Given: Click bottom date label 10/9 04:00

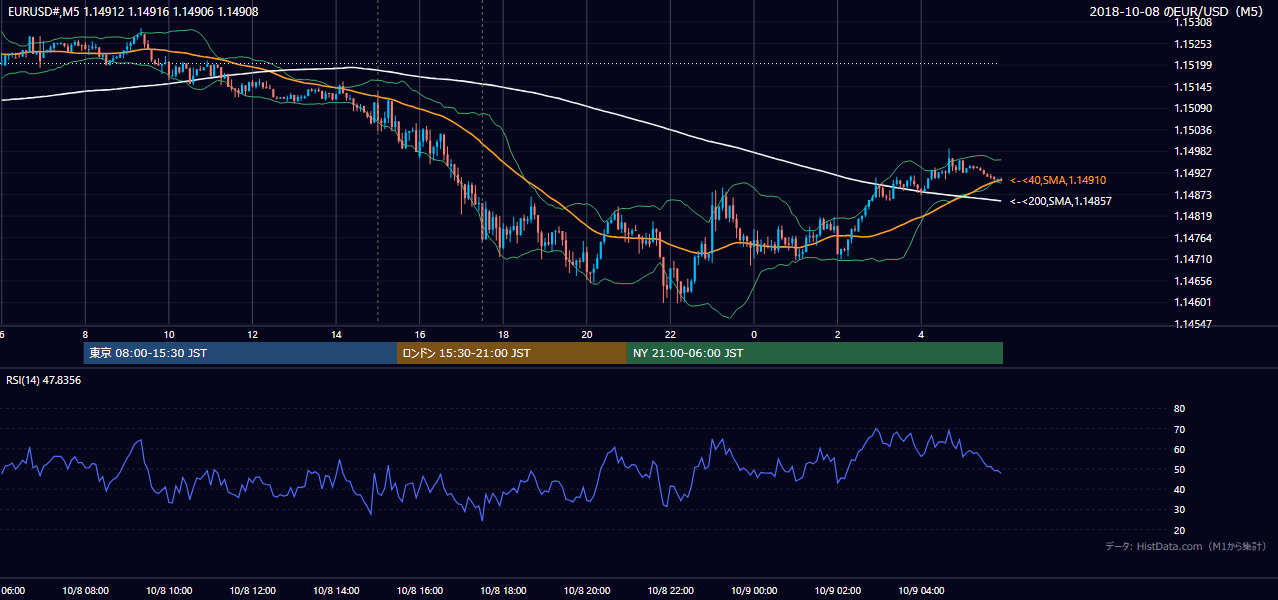Looking at the screenshot, I should (921, 590).
